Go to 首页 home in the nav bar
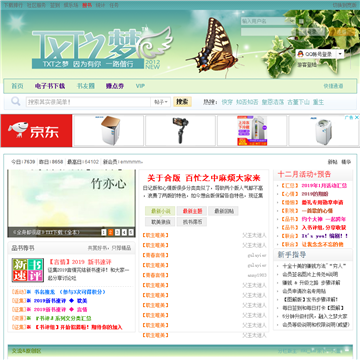 coord(17,86)
